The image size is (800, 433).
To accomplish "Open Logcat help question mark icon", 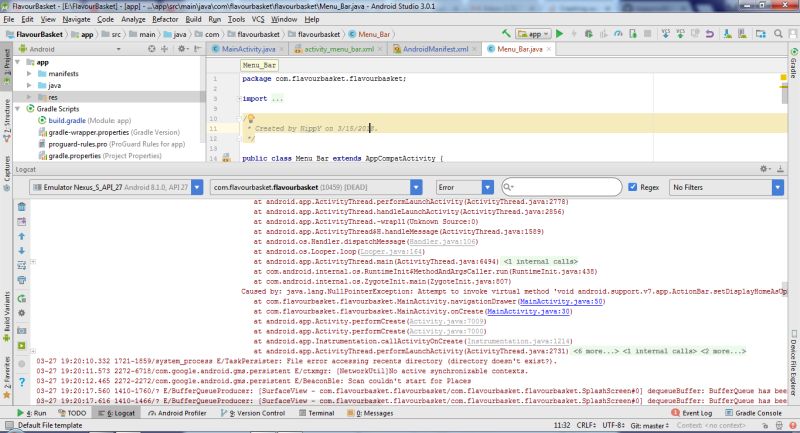I will (21, 381).
